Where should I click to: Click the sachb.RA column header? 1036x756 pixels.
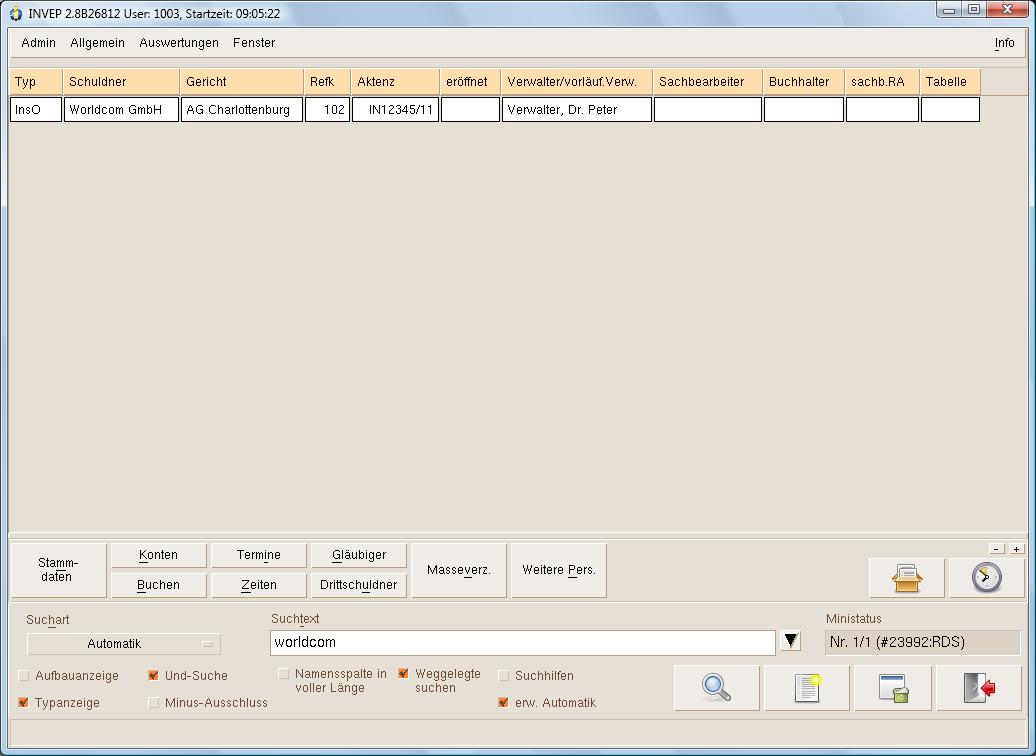coord(882,82)
